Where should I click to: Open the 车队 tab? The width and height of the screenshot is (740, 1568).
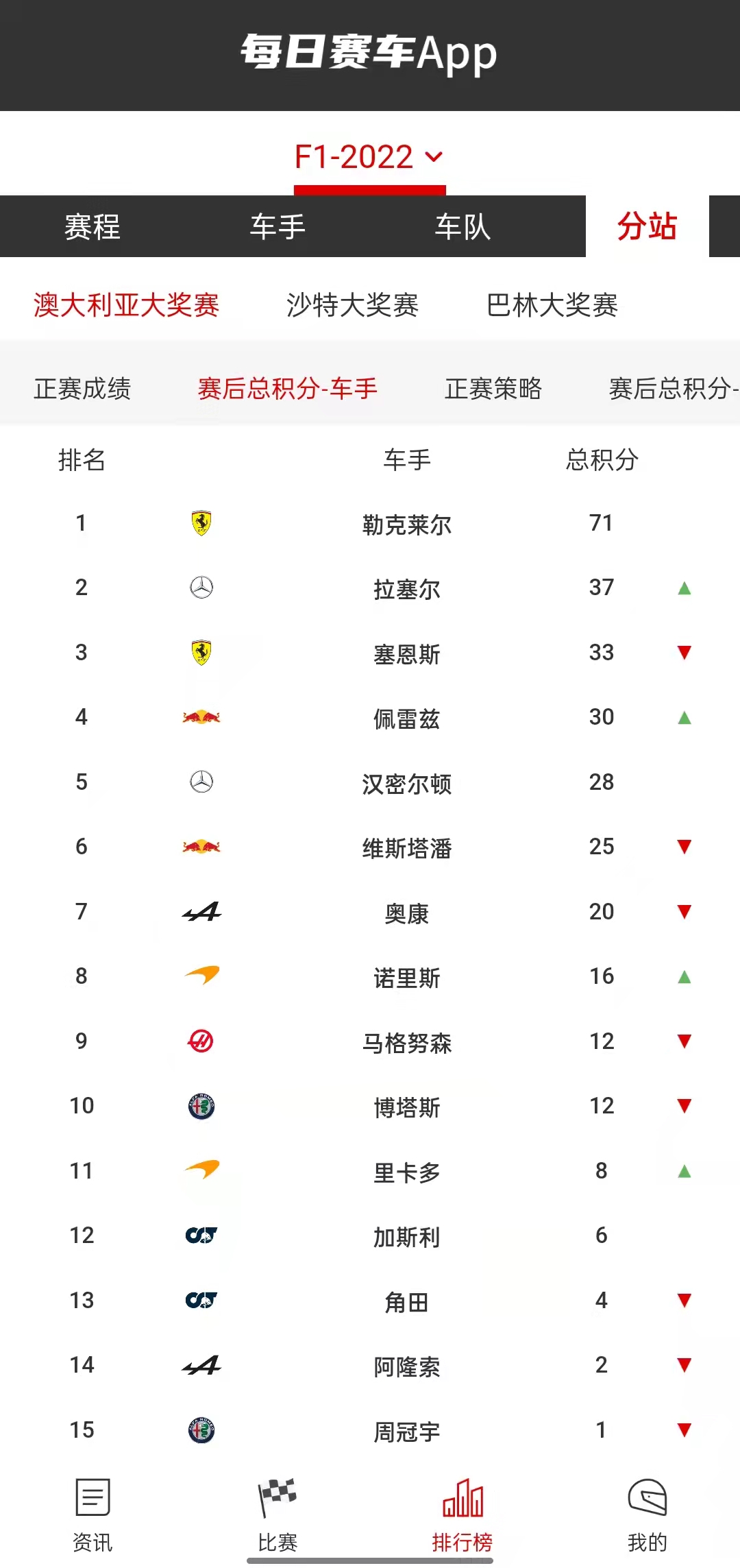(463, 227)
